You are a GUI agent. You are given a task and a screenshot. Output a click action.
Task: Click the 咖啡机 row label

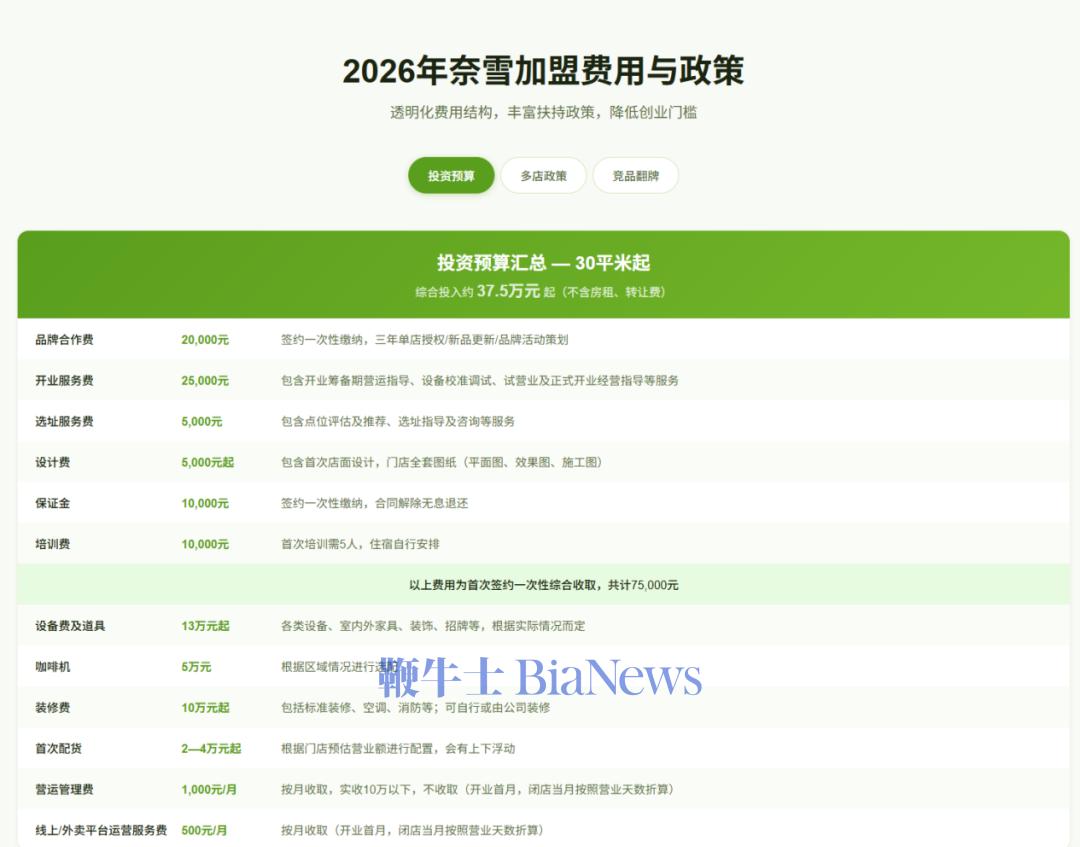52,667
